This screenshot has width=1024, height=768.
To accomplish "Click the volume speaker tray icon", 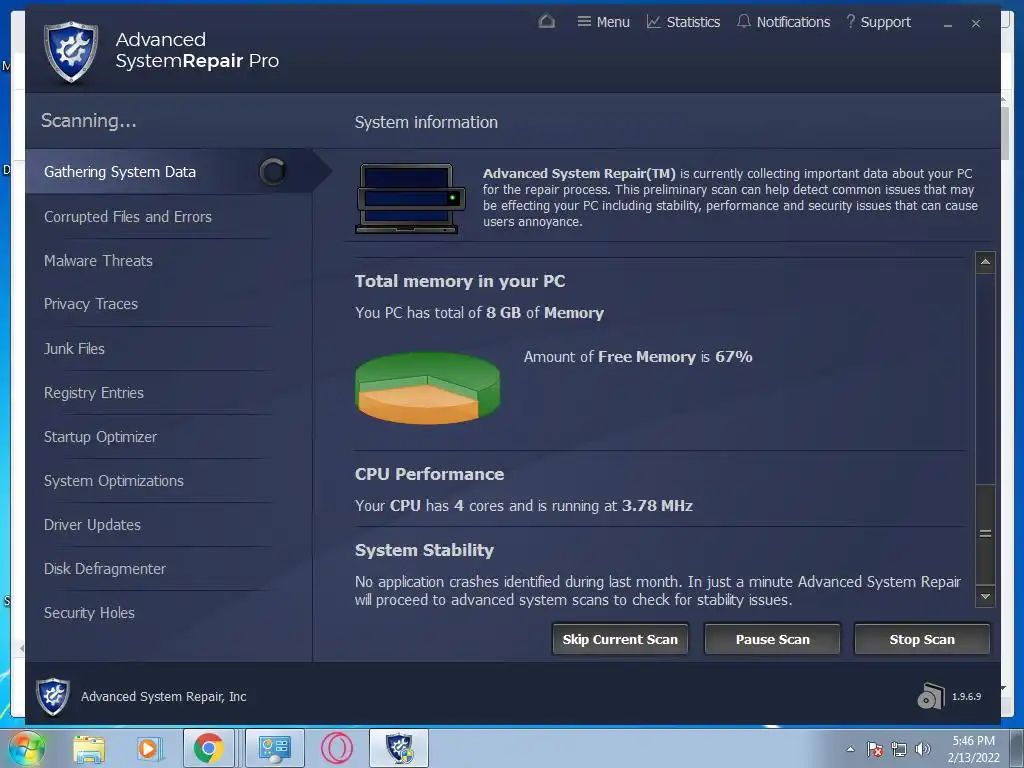I will [922, 749].
